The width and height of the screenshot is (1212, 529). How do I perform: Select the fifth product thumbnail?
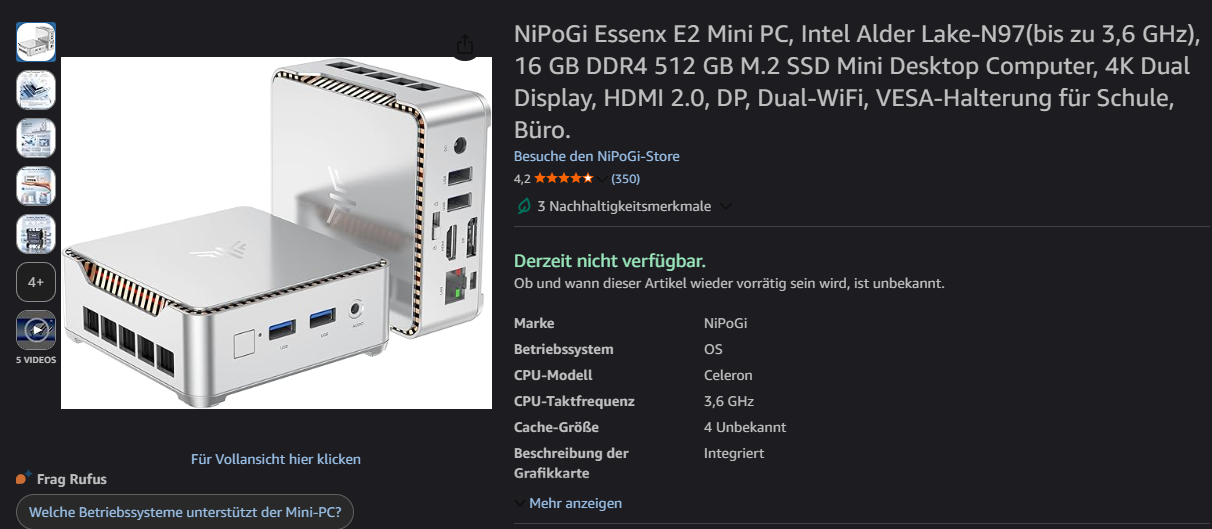tap(36, 234)
